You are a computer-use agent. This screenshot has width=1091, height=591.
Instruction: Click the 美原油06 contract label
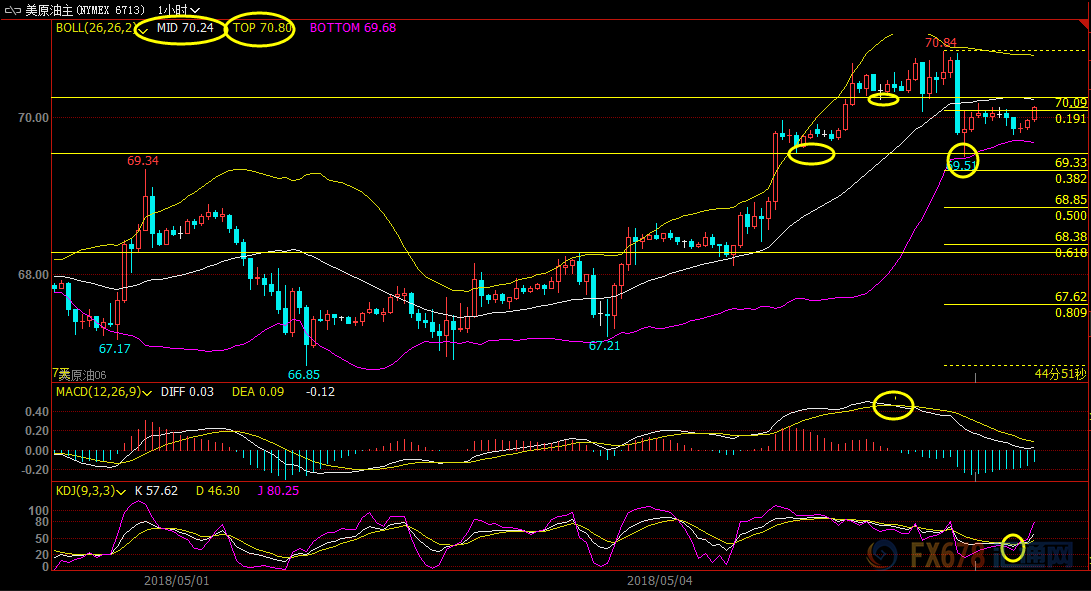[x=82, y=375]
